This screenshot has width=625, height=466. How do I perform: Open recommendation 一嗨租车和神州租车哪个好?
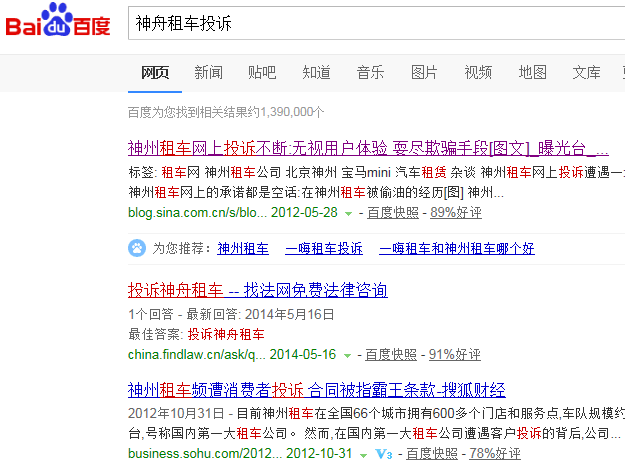point(457,249)
